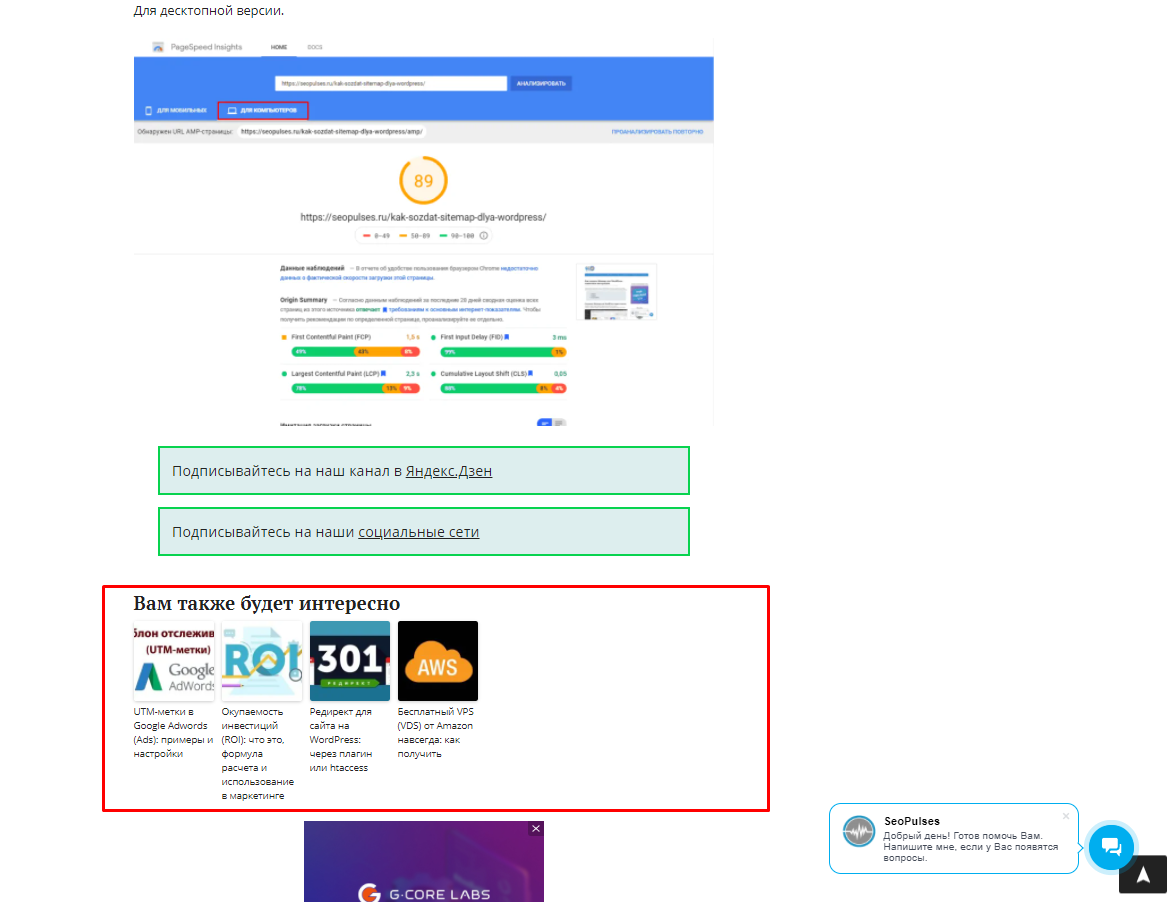Click the SeoPulses name in chat popup

(x=912, y=821)
